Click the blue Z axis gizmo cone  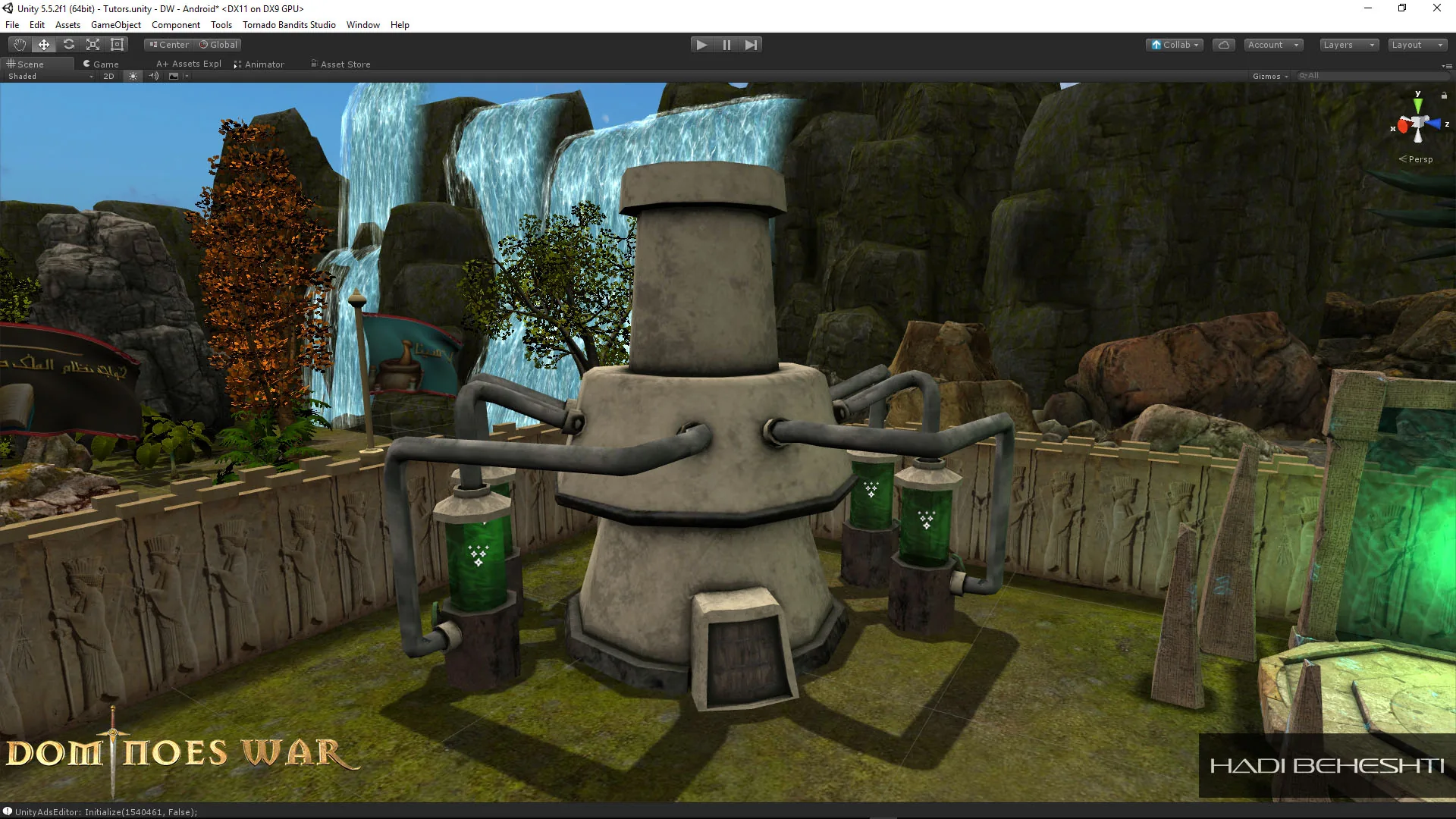click(x=1433, y=124)
